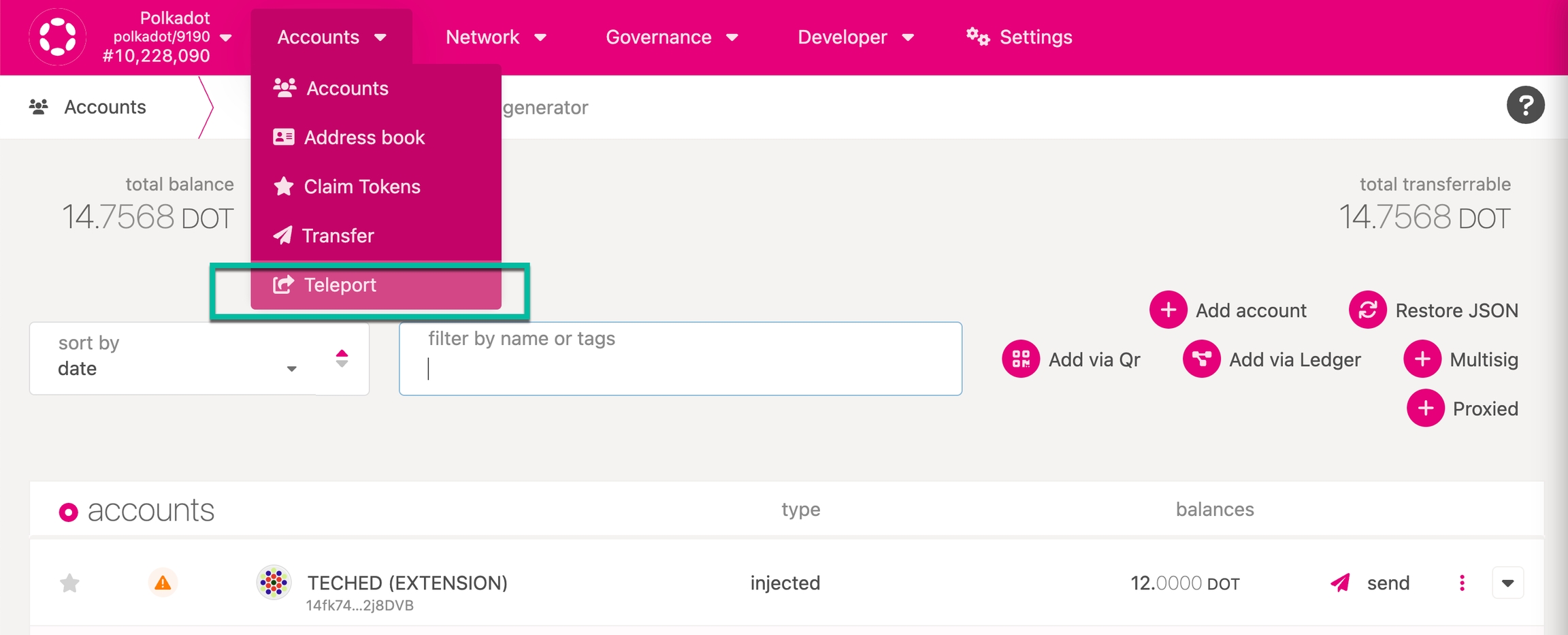Open the three-dot menu for TECHED account
The image size is (1568, 635).
point(1462,583)
